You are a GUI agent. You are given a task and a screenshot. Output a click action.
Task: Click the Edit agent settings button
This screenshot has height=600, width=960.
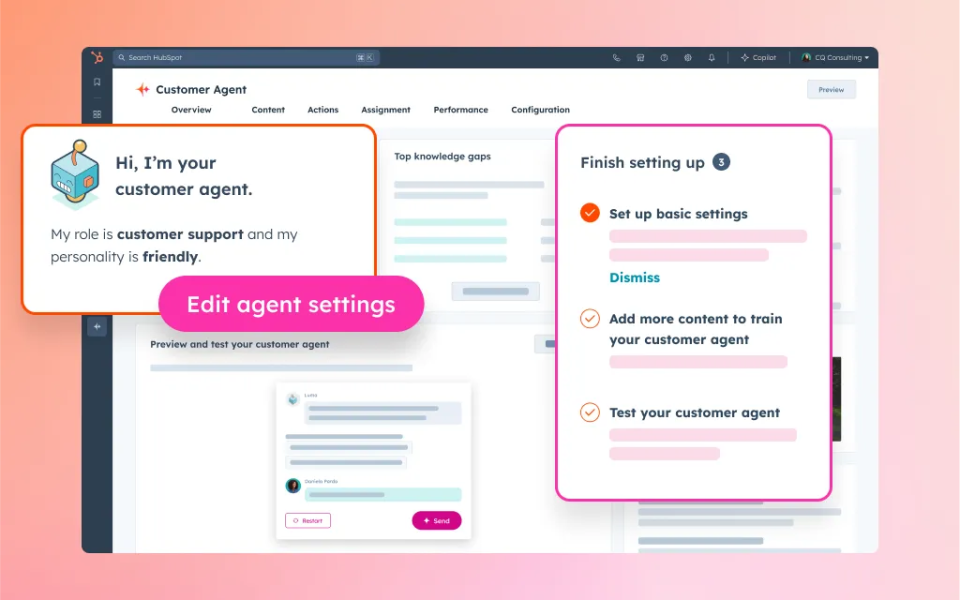tap(291, 304)
